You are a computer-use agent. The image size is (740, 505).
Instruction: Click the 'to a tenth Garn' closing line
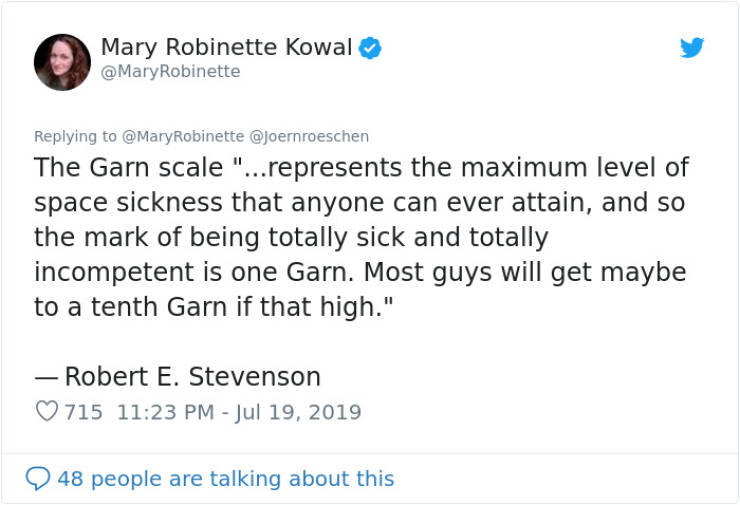coord(213,307)
